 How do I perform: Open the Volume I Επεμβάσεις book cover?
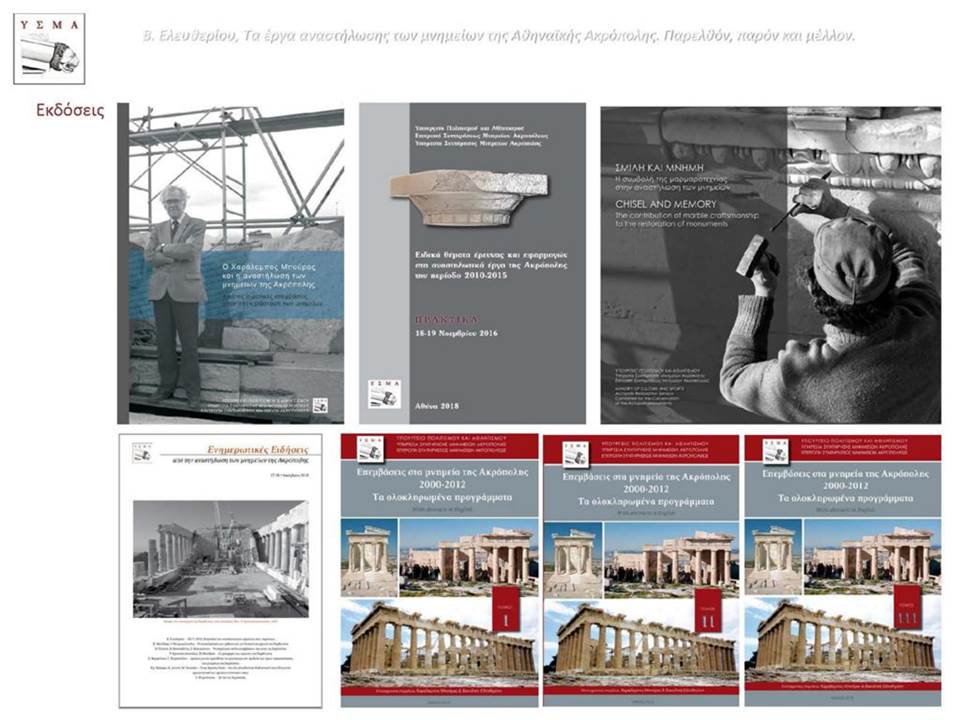click(x=440, y=571)
